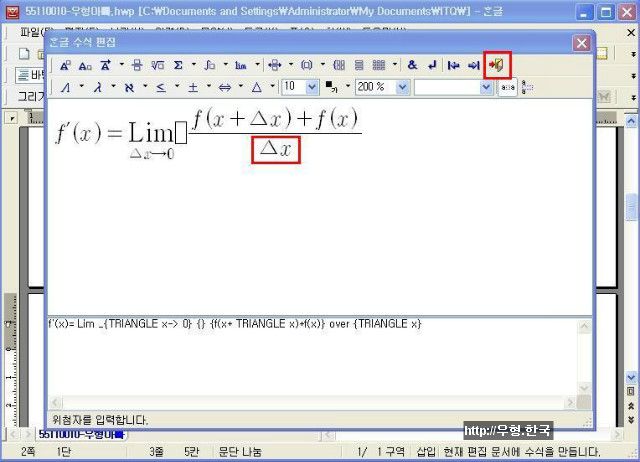
Task: Insert a parentheses bracket template
Action: [x=307, y=65]
